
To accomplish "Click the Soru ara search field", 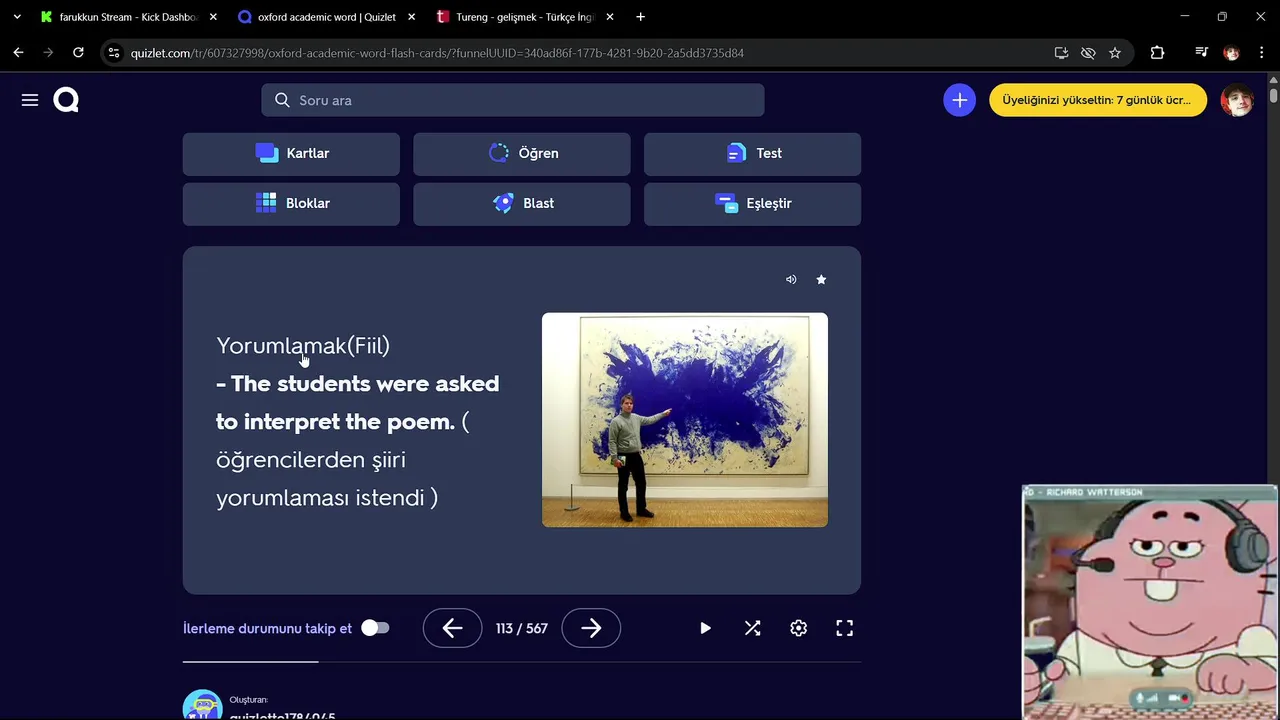I will (513, 100).
